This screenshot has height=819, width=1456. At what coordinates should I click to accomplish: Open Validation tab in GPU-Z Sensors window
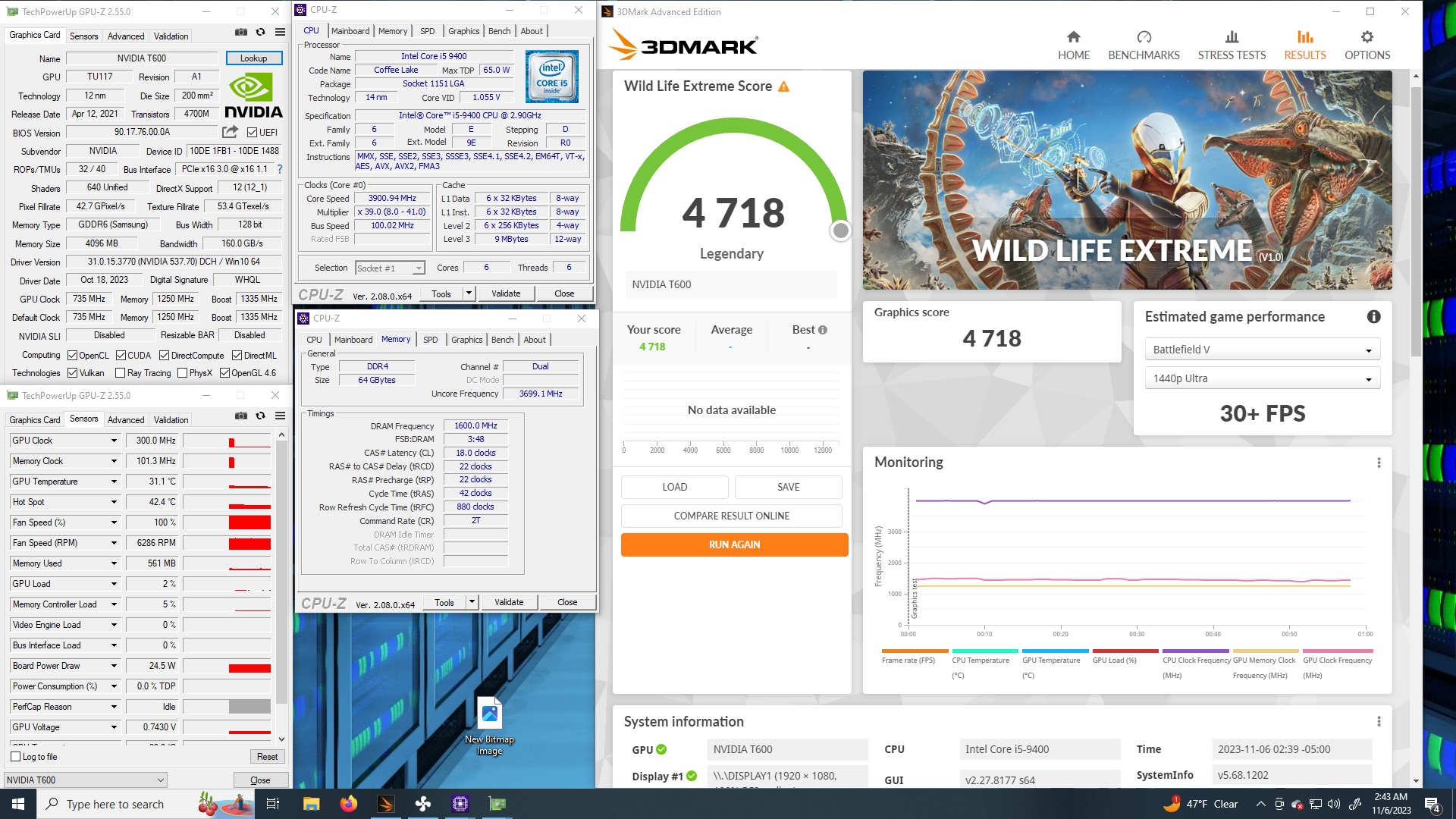171,419
